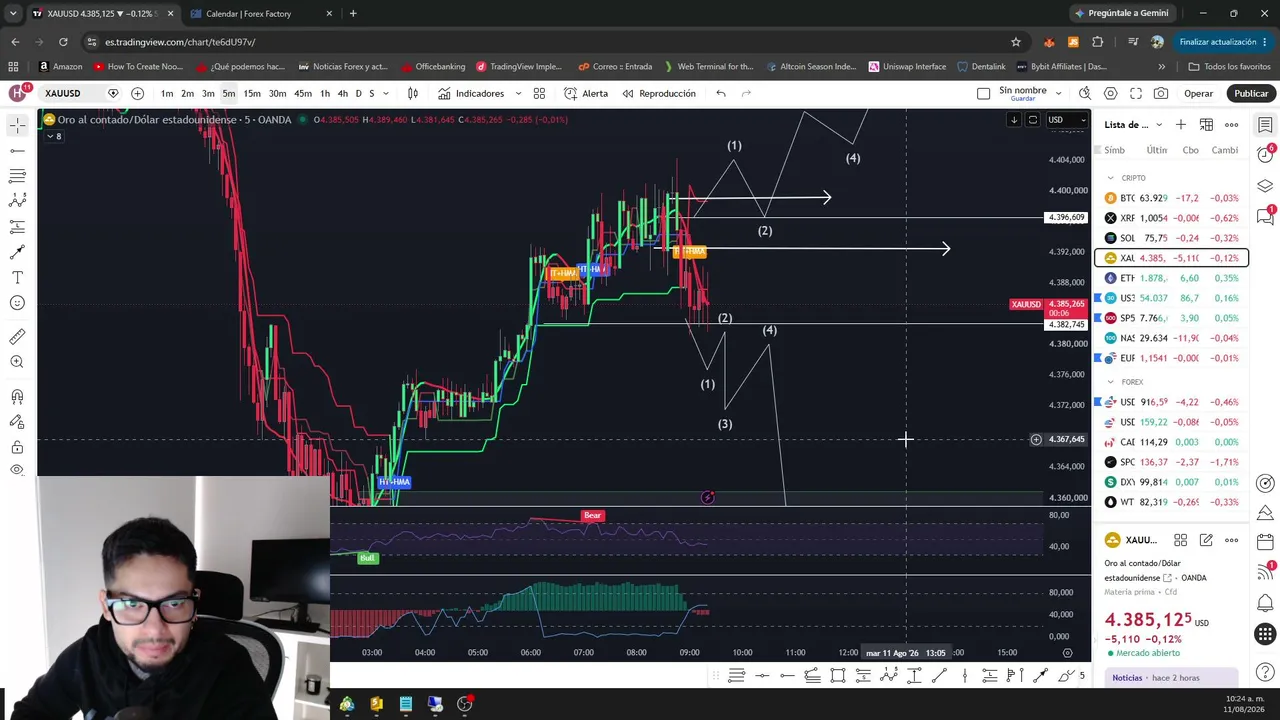
Task: Add a symbol to the watchlist
Action: click(x=1181, y=125)
